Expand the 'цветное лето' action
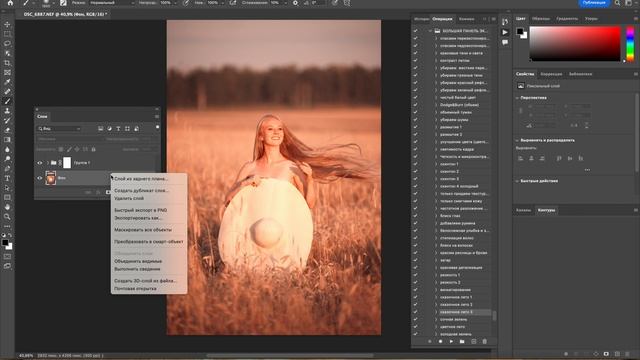 click(x=436, y=327)
